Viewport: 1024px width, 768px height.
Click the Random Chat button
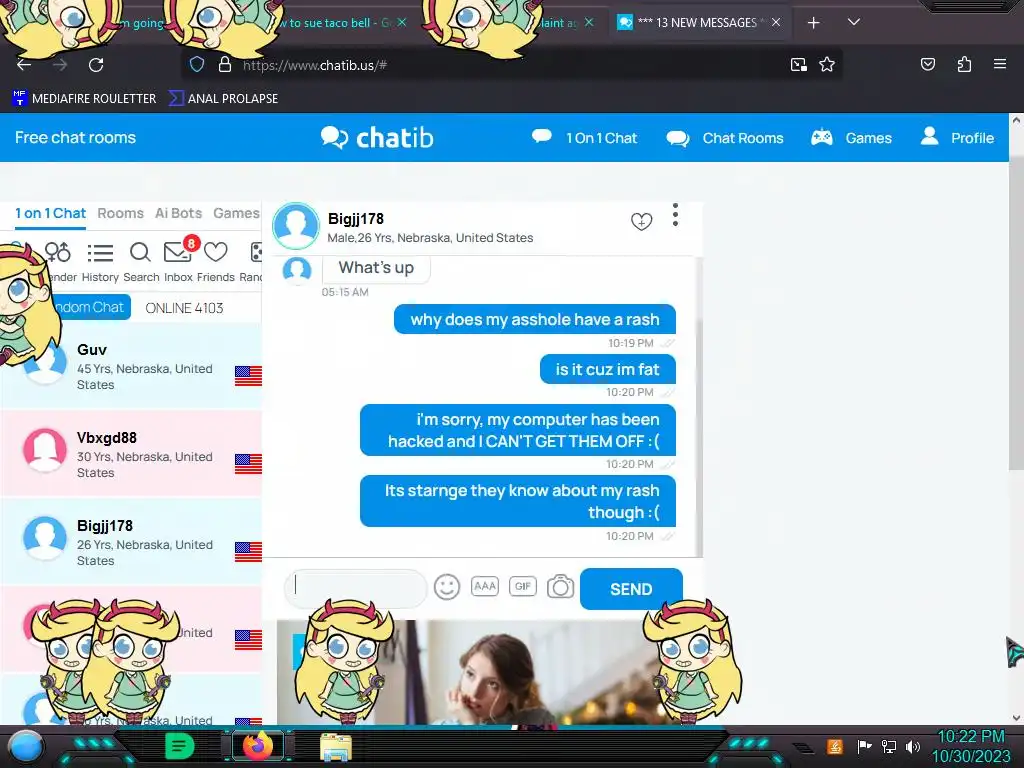[89, 307]
